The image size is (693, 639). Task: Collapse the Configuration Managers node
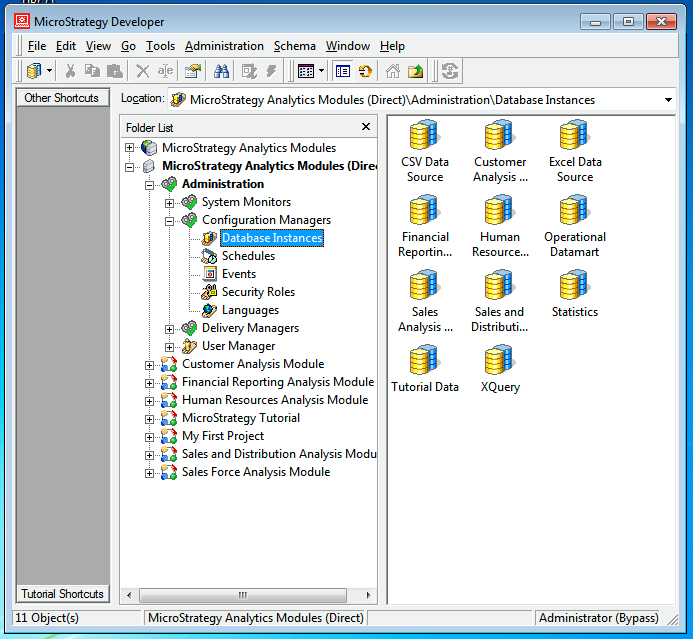[x=170, y=220]
